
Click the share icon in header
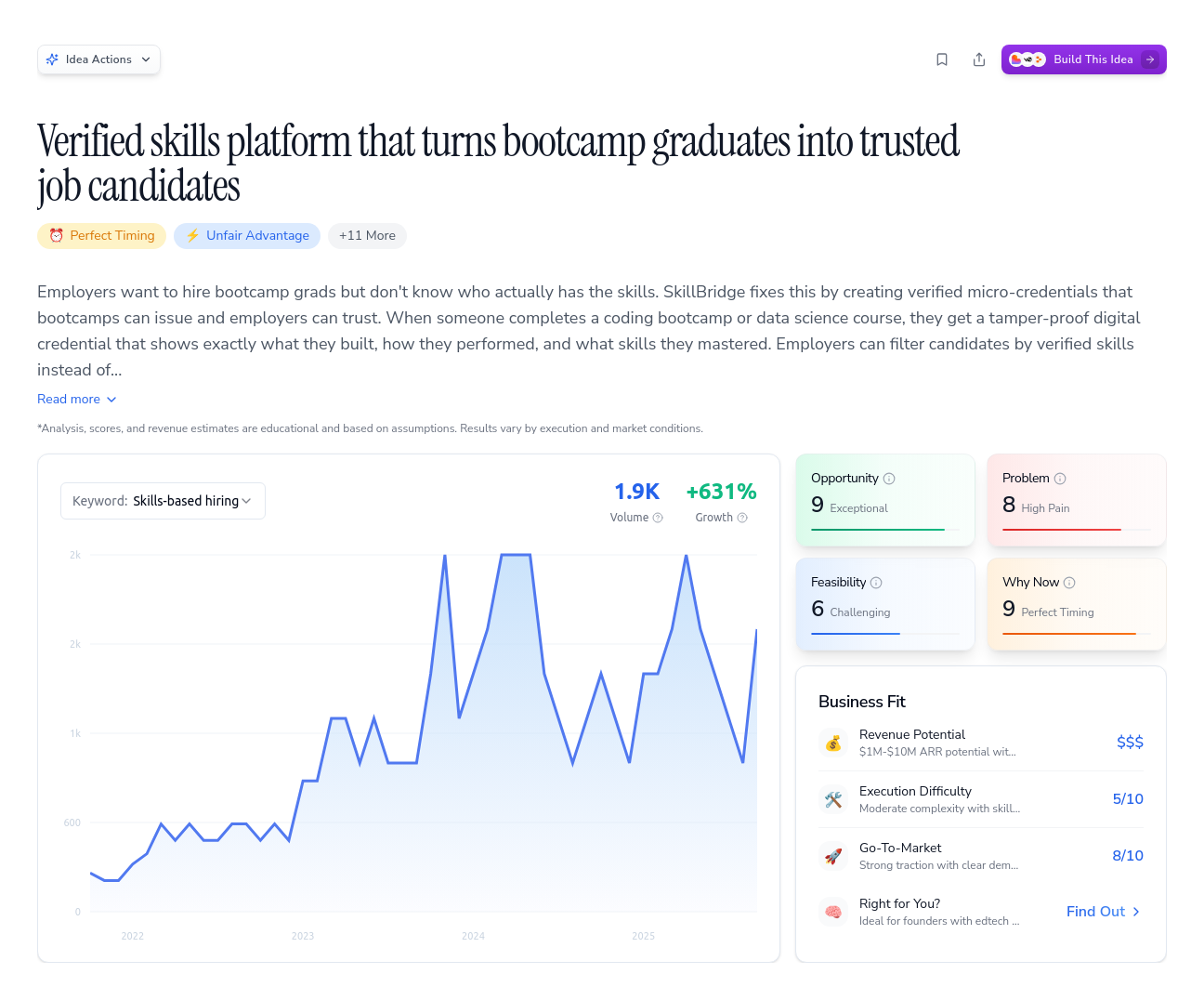(x=979, y=59)
